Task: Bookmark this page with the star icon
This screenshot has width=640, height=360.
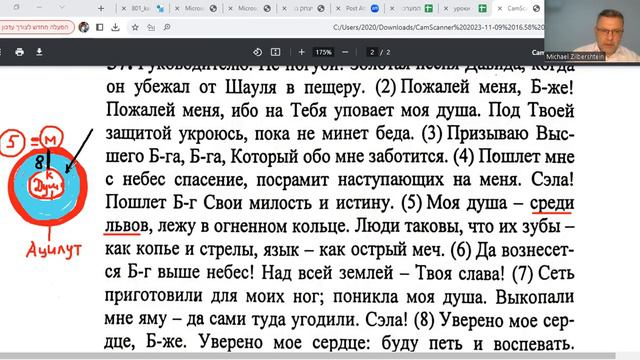Action: 135,27
